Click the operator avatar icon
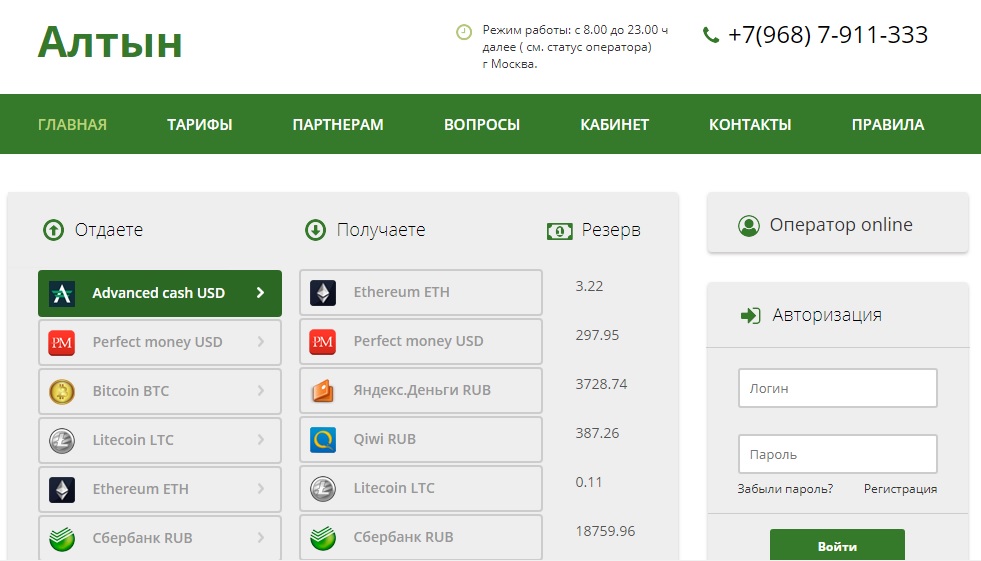This screenshot has width=981, height=561. coord(749,225)
